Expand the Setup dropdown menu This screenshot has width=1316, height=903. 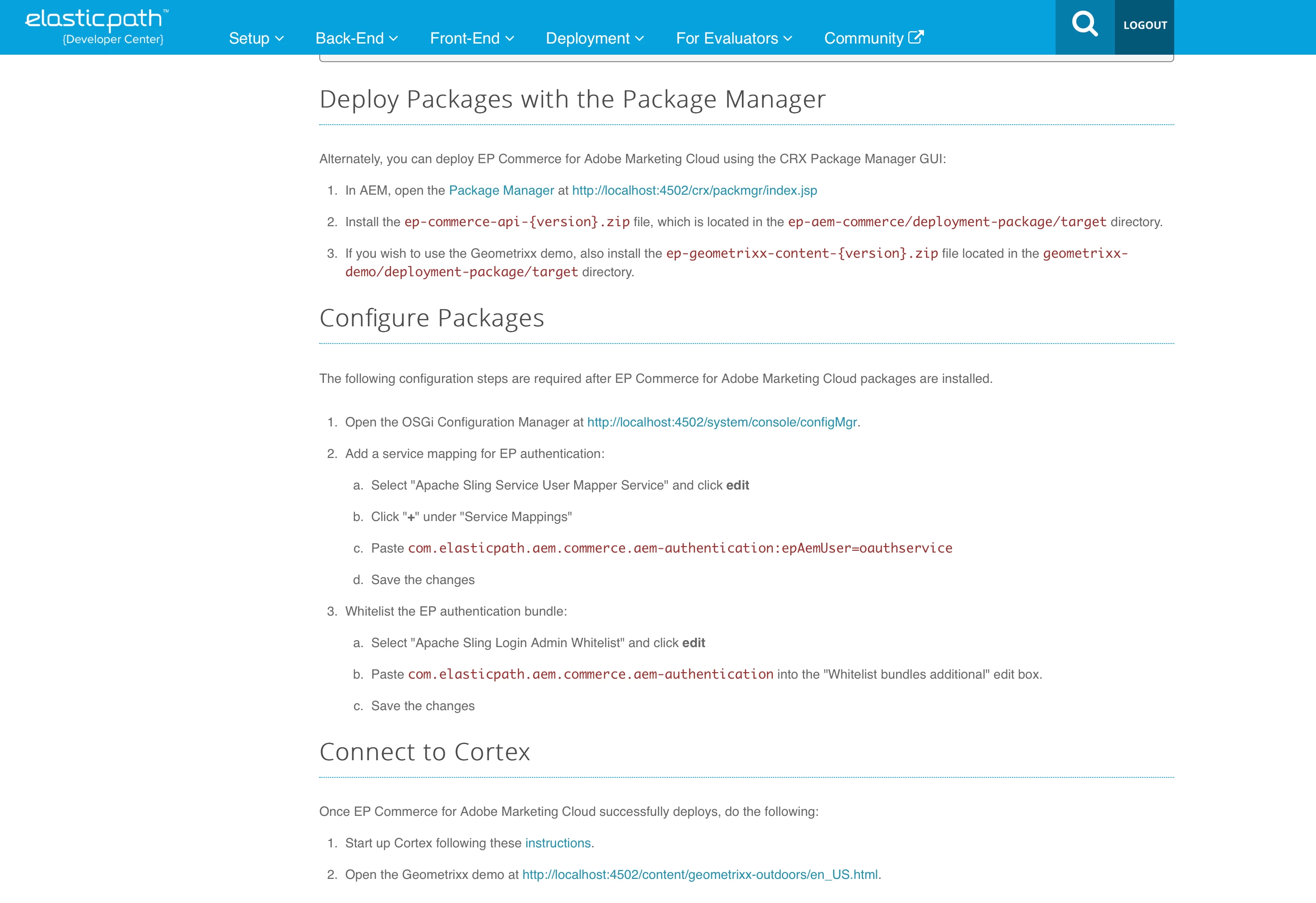(x=256, y=38)
